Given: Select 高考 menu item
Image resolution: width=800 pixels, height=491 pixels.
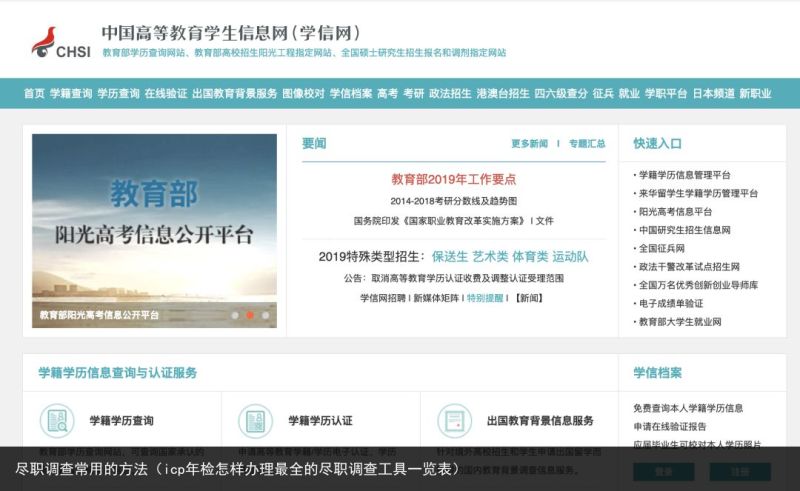Looking at the screenshot, I should [388, 93].
